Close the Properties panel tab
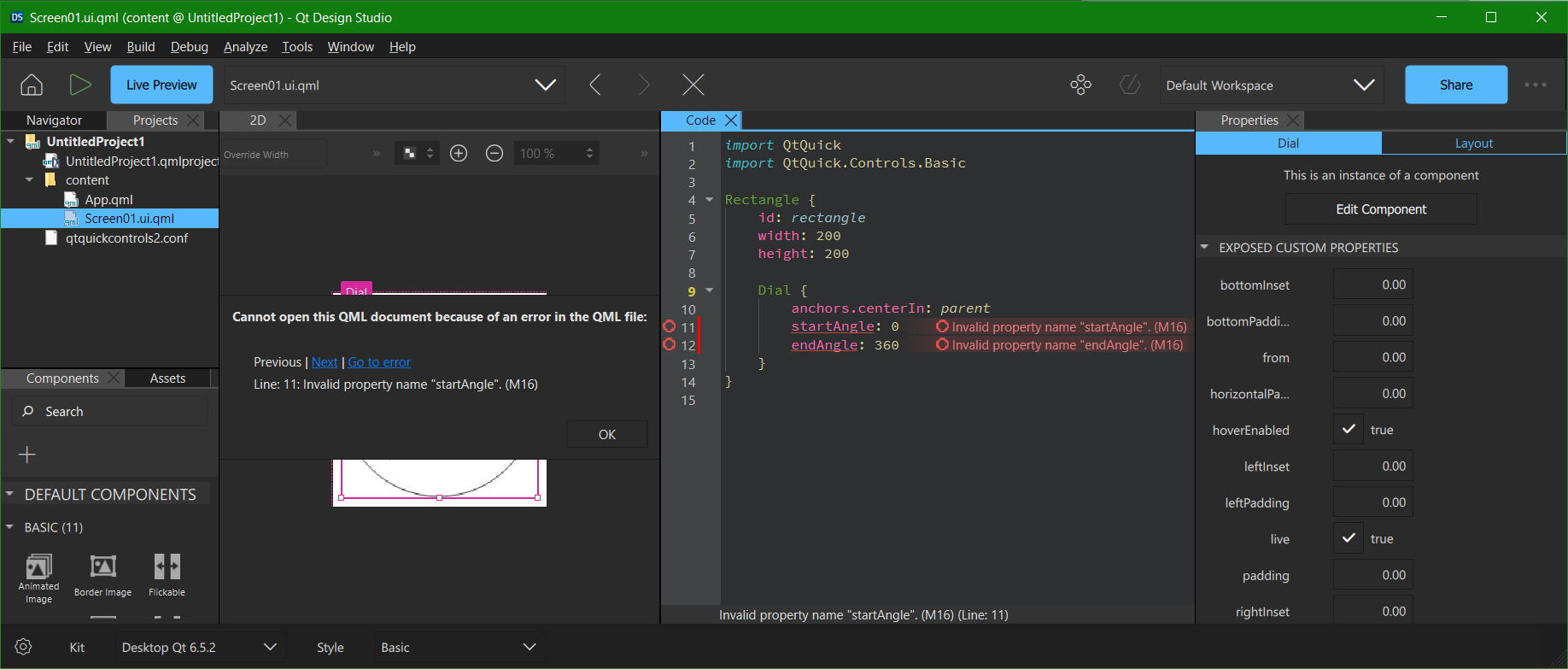The height and width of the screenshot is (669, 1568). 1293,120
